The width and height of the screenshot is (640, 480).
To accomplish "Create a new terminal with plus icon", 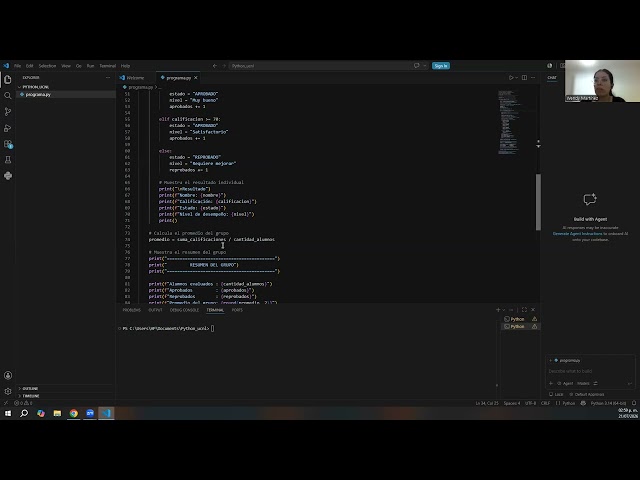I will tap(498, 310).
